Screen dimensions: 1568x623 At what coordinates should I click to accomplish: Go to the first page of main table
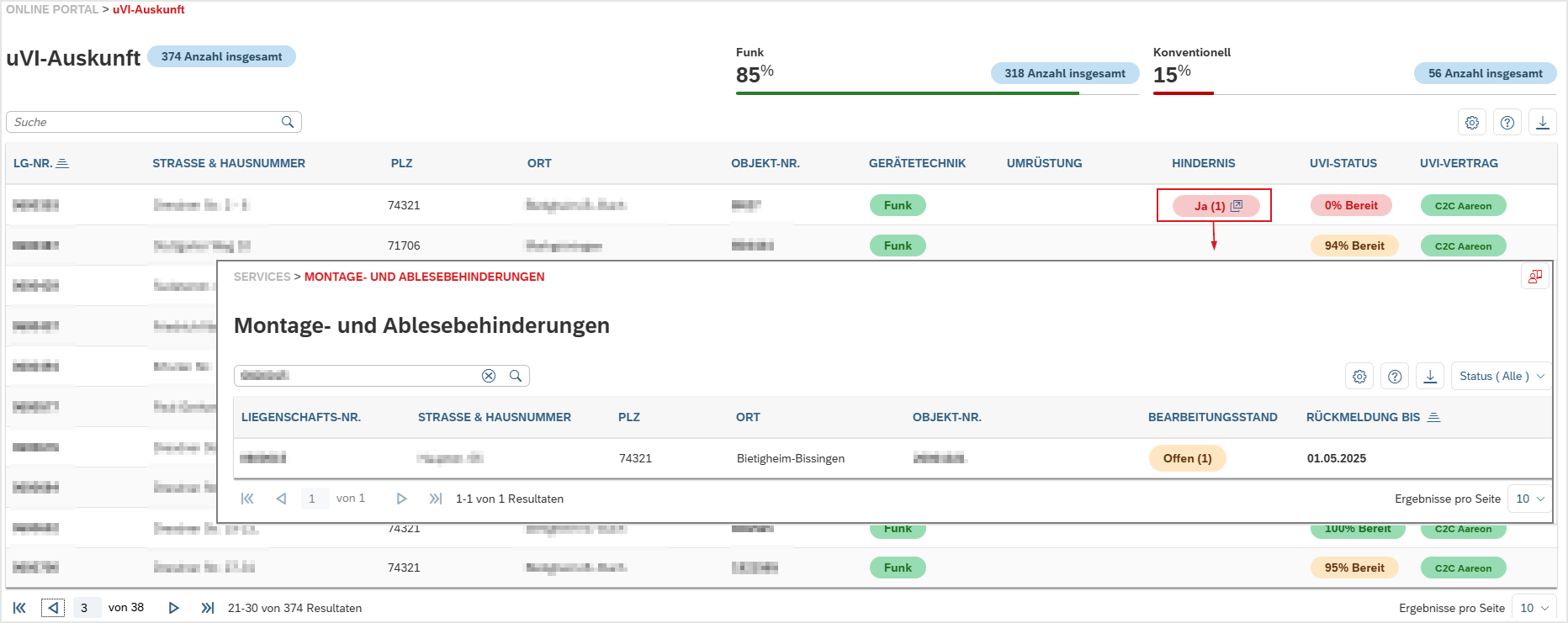point(19,608)
